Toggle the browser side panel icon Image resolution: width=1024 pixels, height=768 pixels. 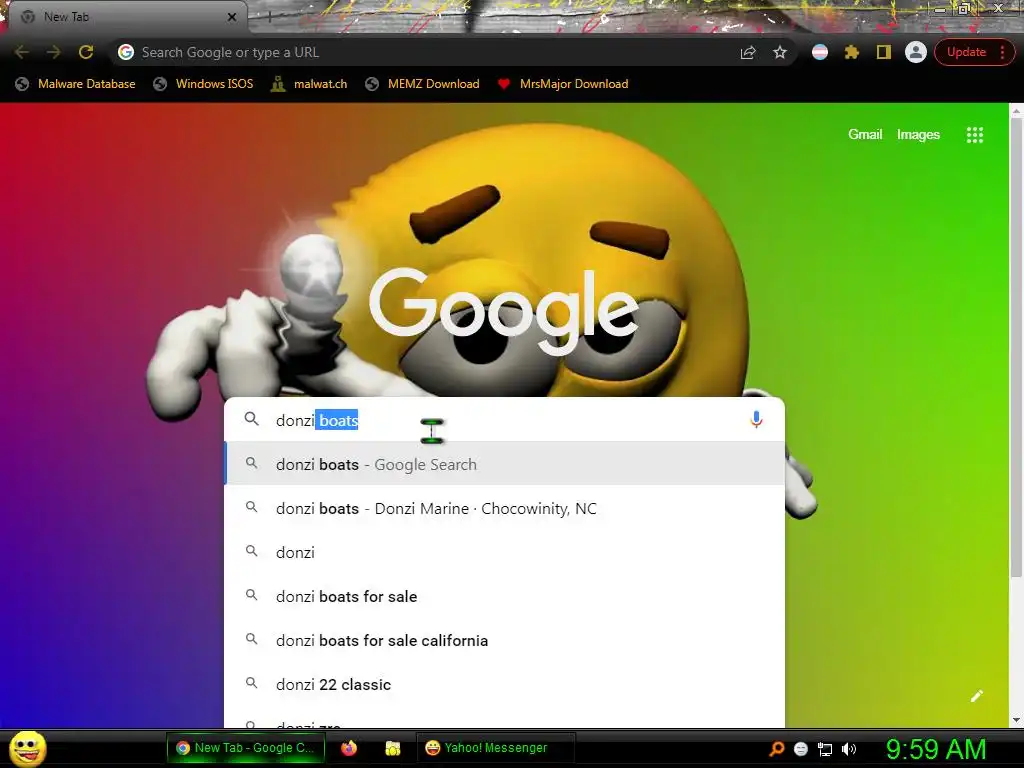coord(884,52)
